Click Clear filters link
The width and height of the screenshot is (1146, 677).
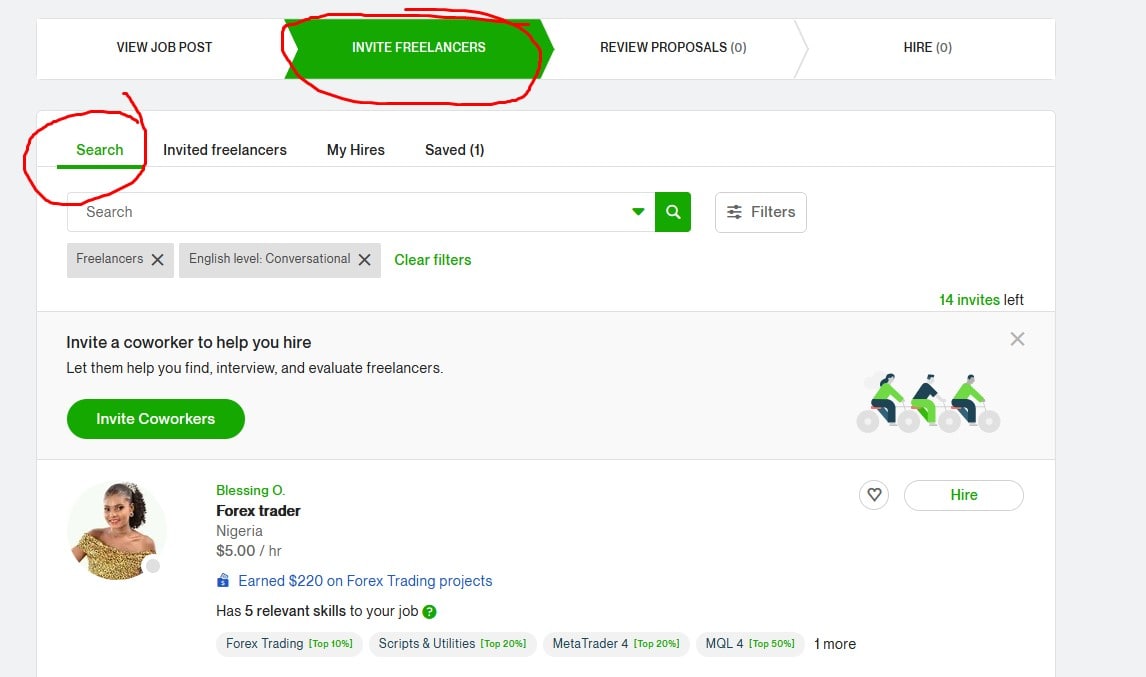click(433, 260)
